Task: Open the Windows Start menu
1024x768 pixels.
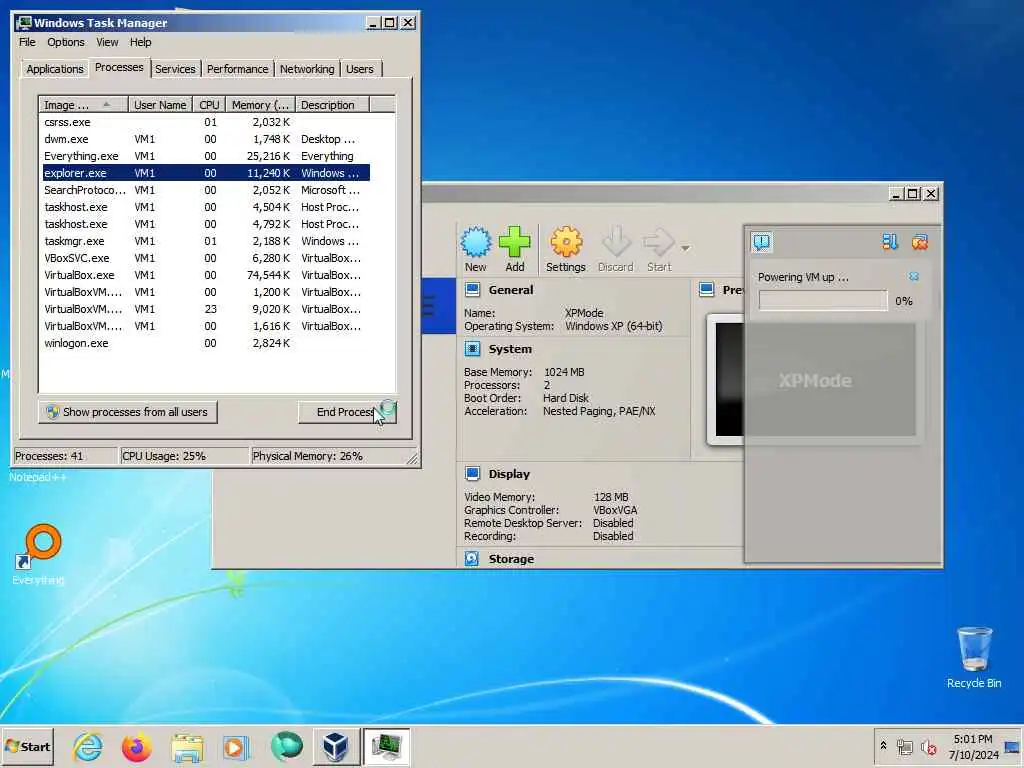Action: point(27,746)
